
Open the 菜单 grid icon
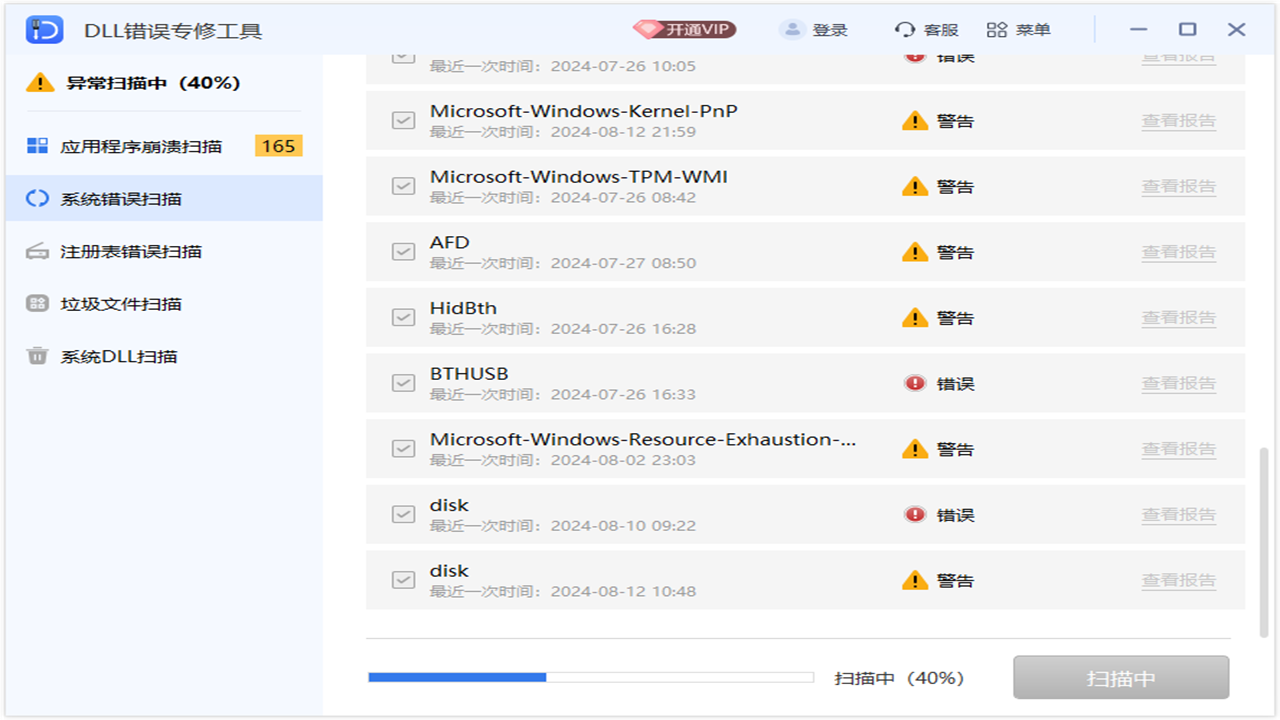[997, 30]
